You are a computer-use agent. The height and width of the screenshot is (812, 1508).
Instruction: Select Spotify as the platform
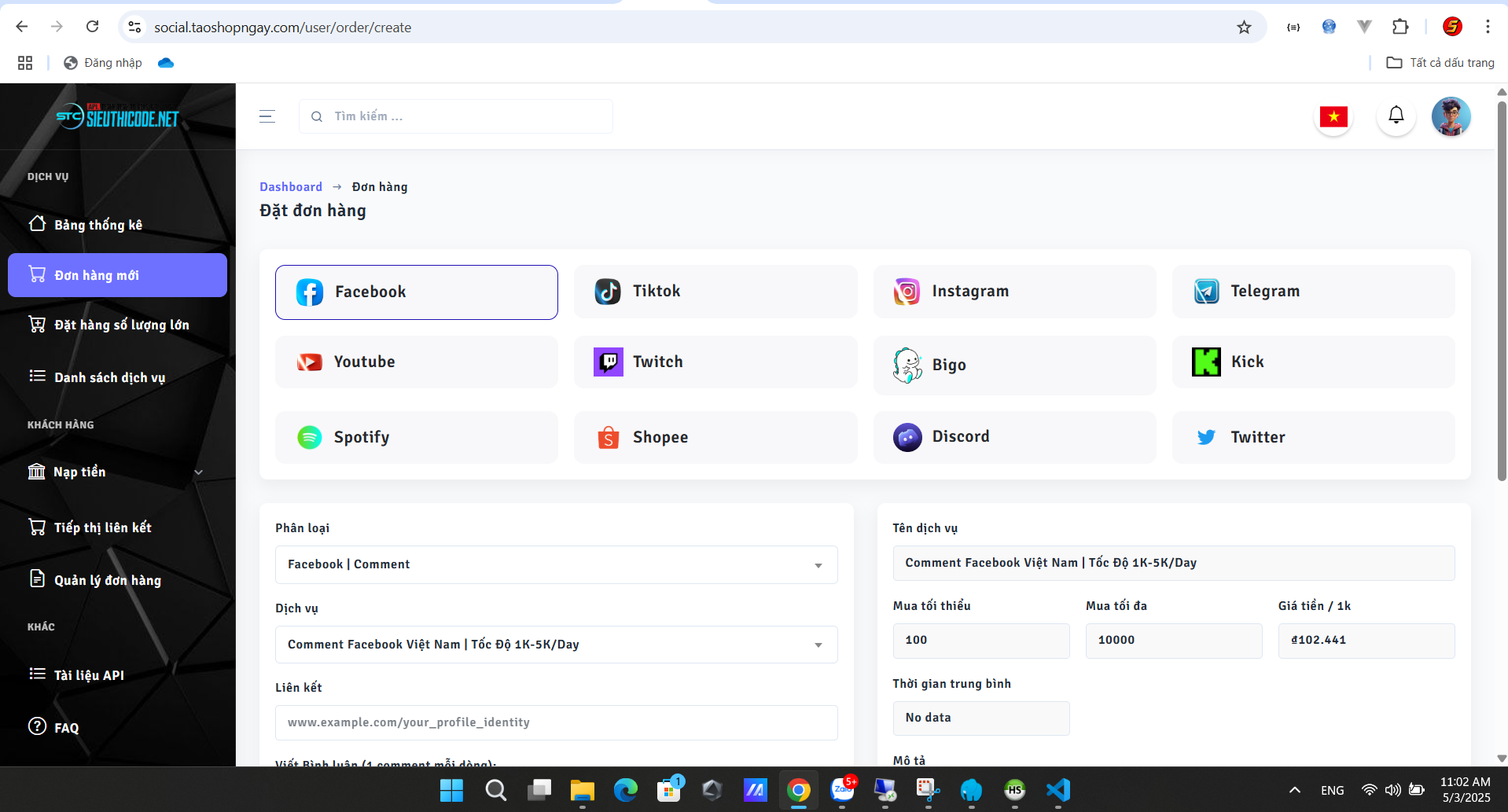(x=416, y=437)
